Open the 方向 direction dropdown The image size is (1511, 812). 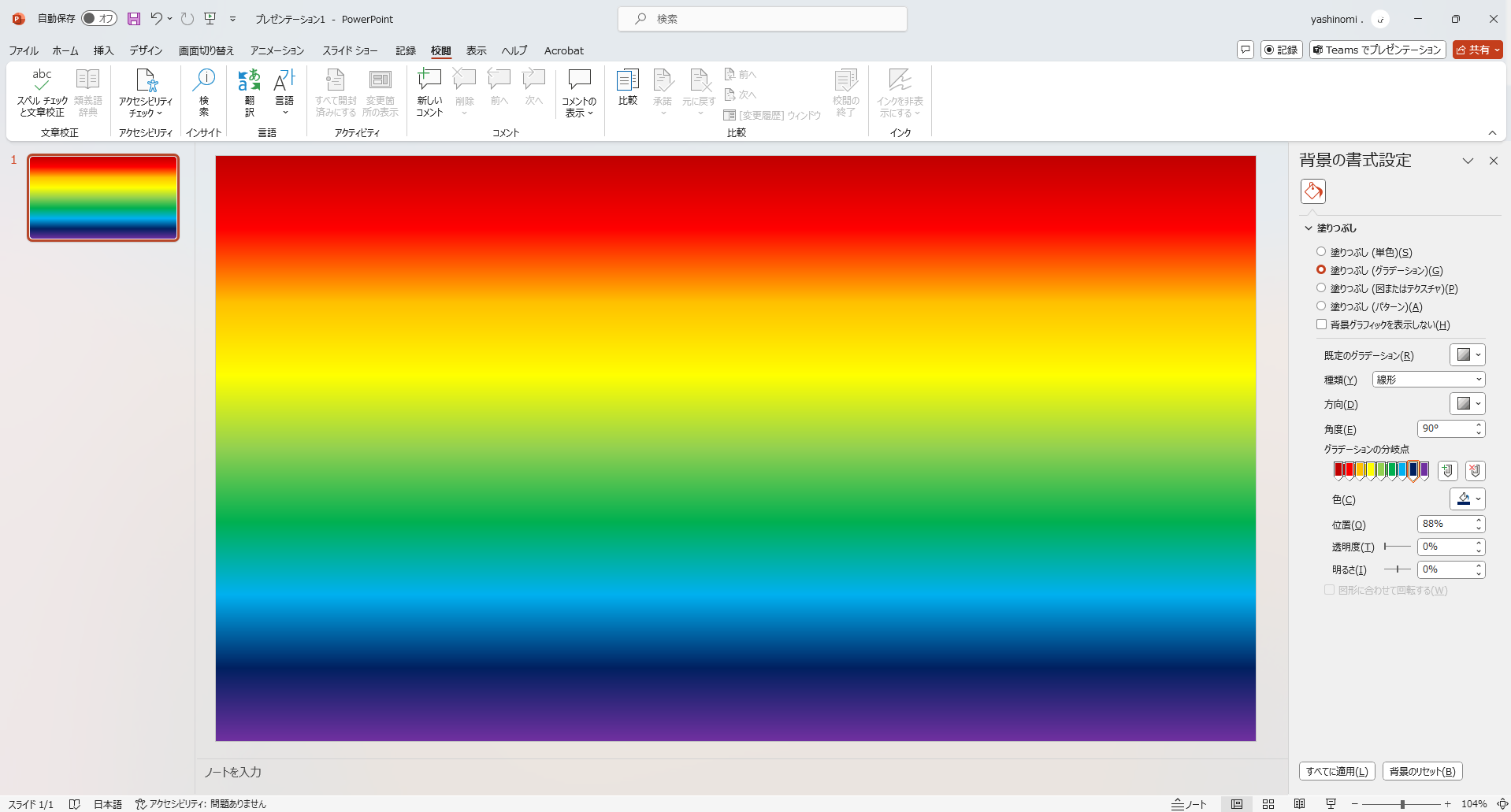pos(1468,404)
